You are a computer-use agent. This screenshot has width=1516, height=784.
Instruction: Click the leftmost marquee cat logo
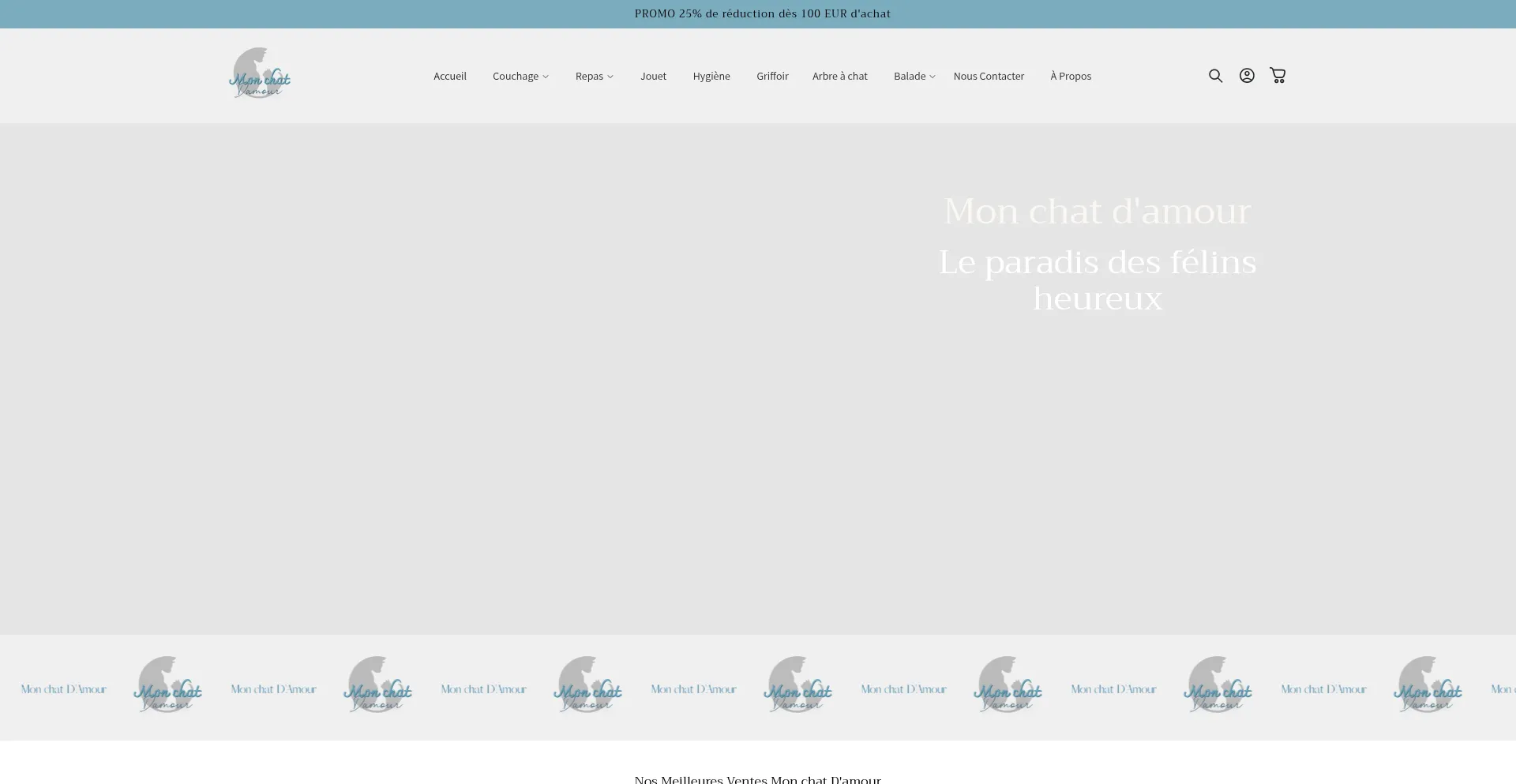167,684
